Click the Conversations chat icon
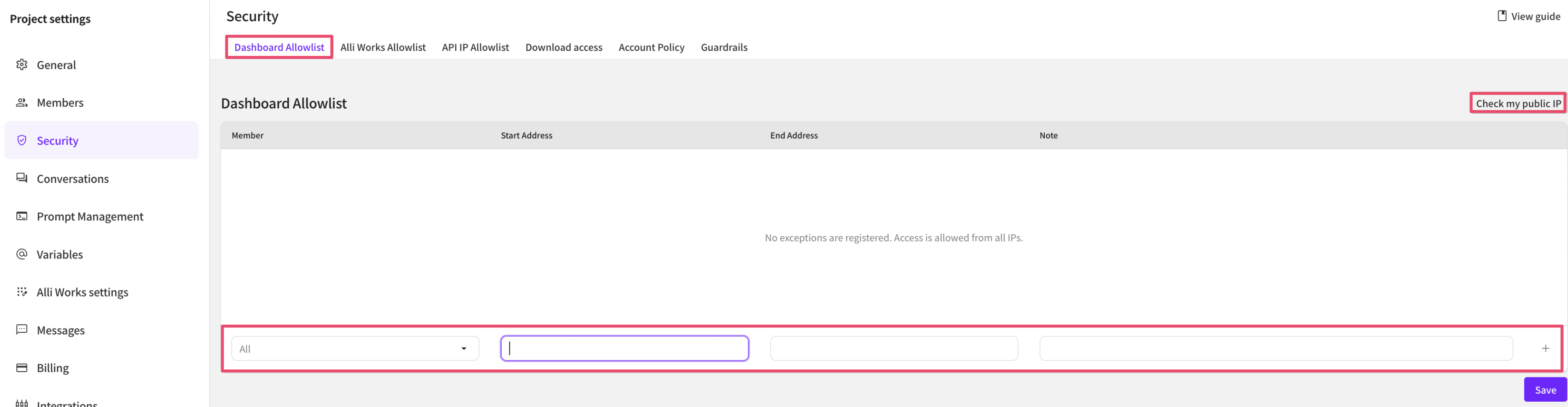 pos(22,178)
